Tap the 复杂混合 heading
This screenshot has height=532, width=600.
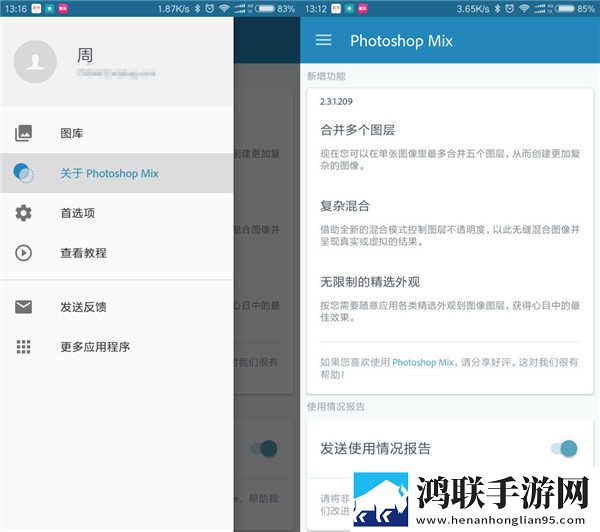[345, 206]
